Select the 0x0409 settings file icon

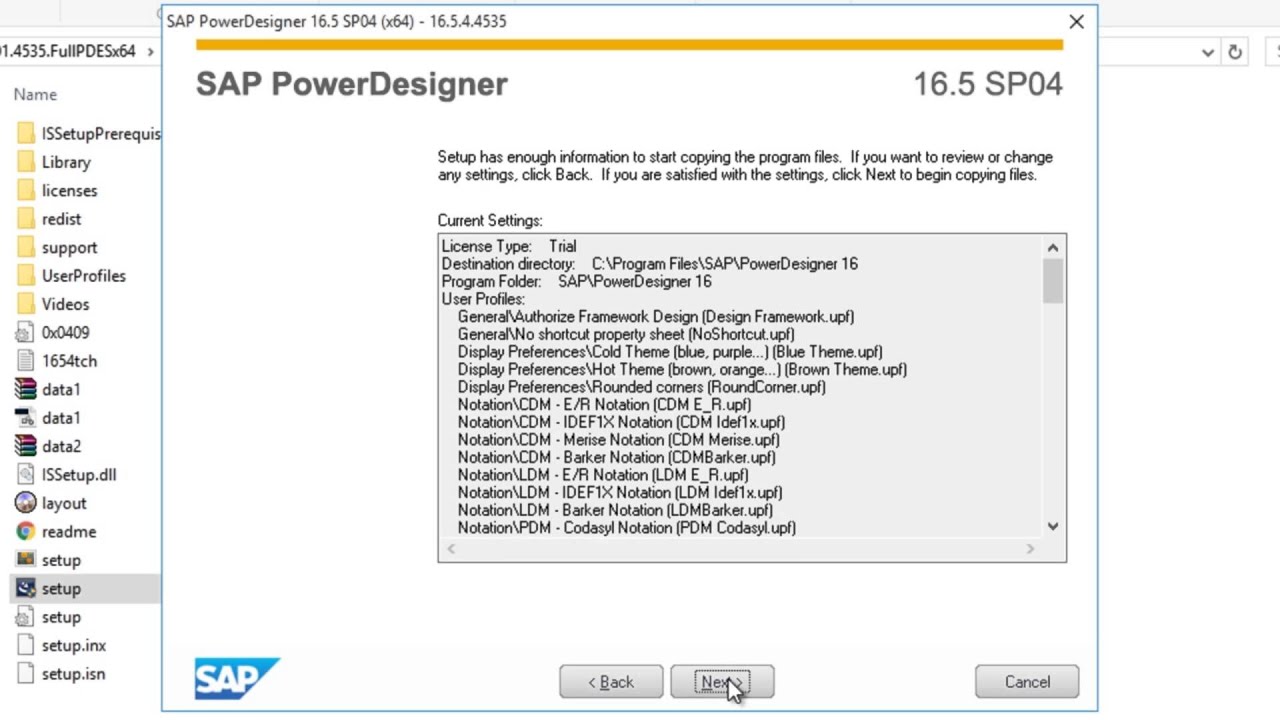pos(26,333)
